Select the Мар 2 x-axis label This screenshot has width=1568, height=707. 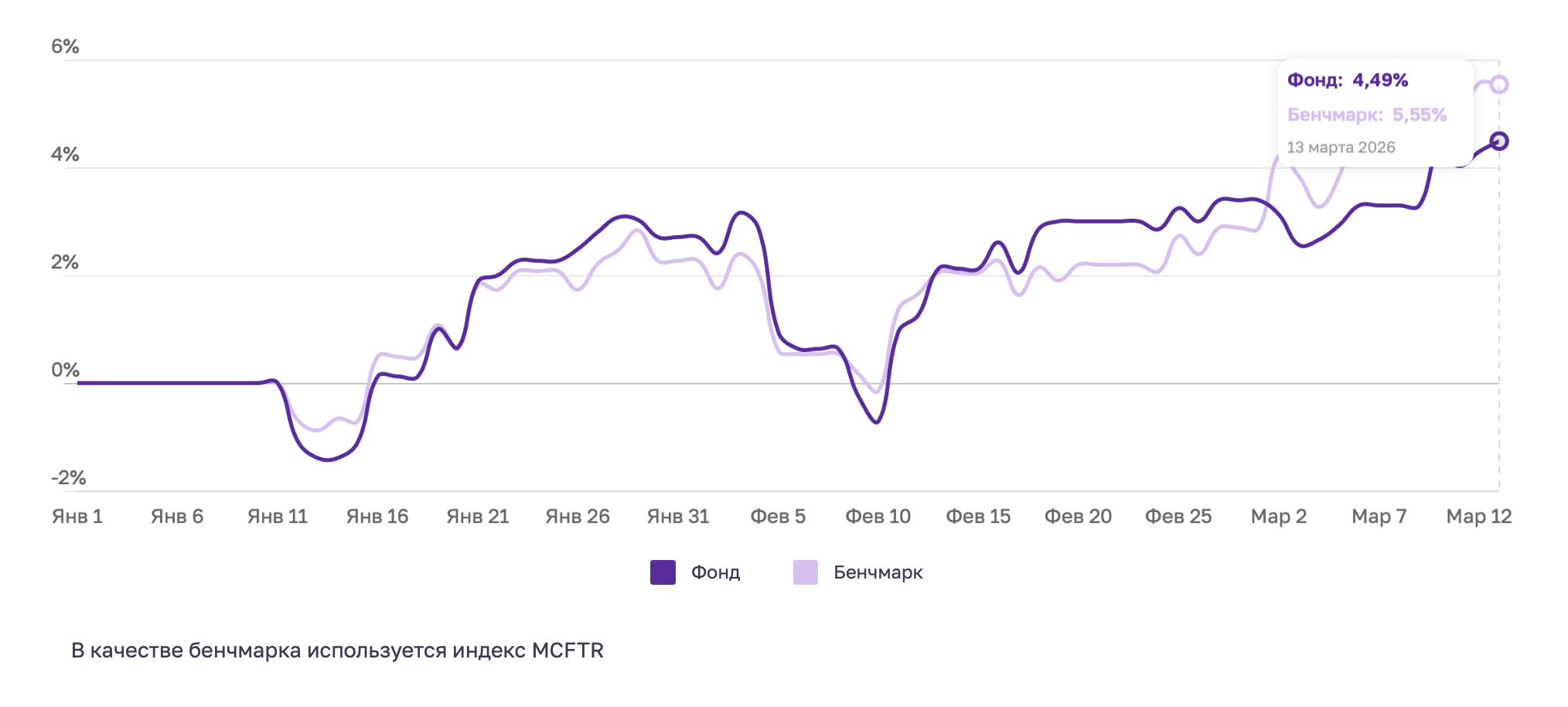pyautogui.click(x=1278, y=517)
